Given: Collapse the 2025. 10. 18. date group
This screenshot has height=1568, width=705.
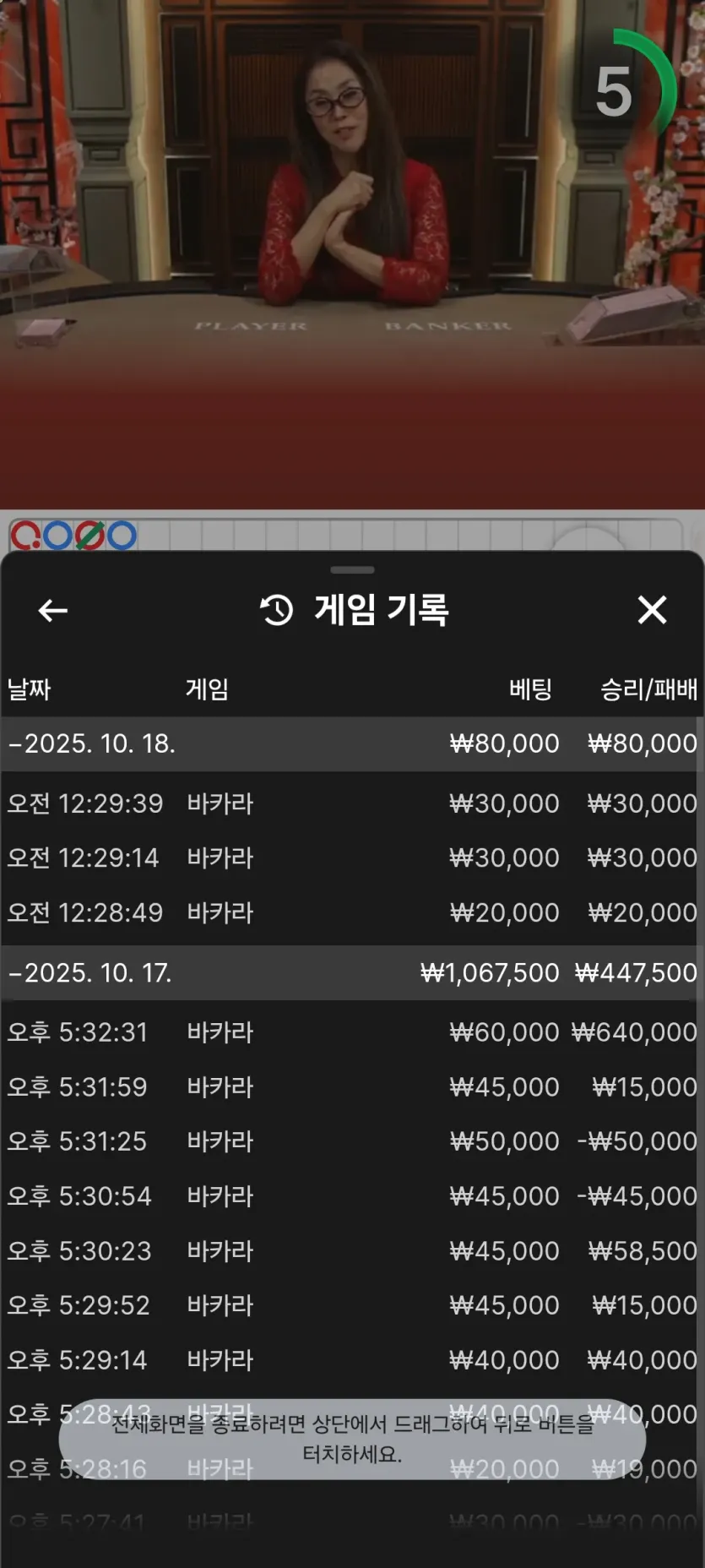Looking at the screenshot, I should pos(352,743).
